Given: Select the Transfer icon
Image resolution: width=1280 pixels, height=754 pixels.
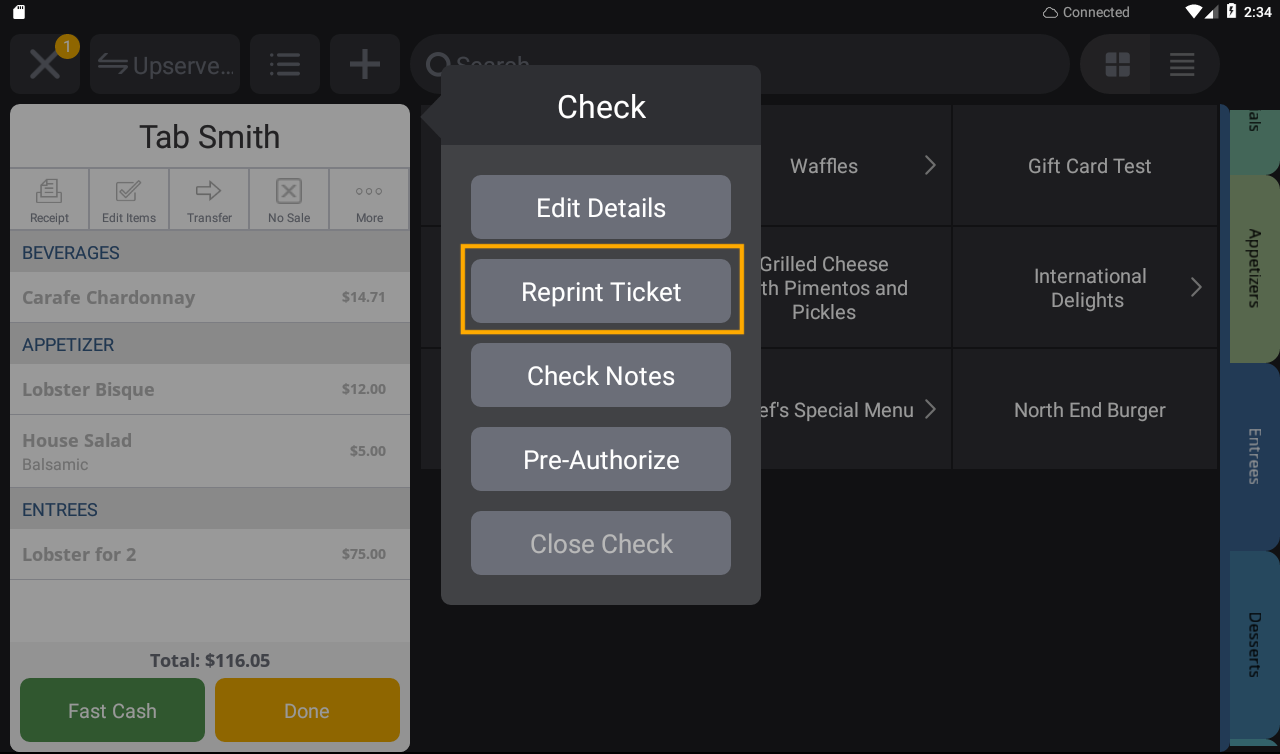Looking at the screenshot, I should coord(208,198).
